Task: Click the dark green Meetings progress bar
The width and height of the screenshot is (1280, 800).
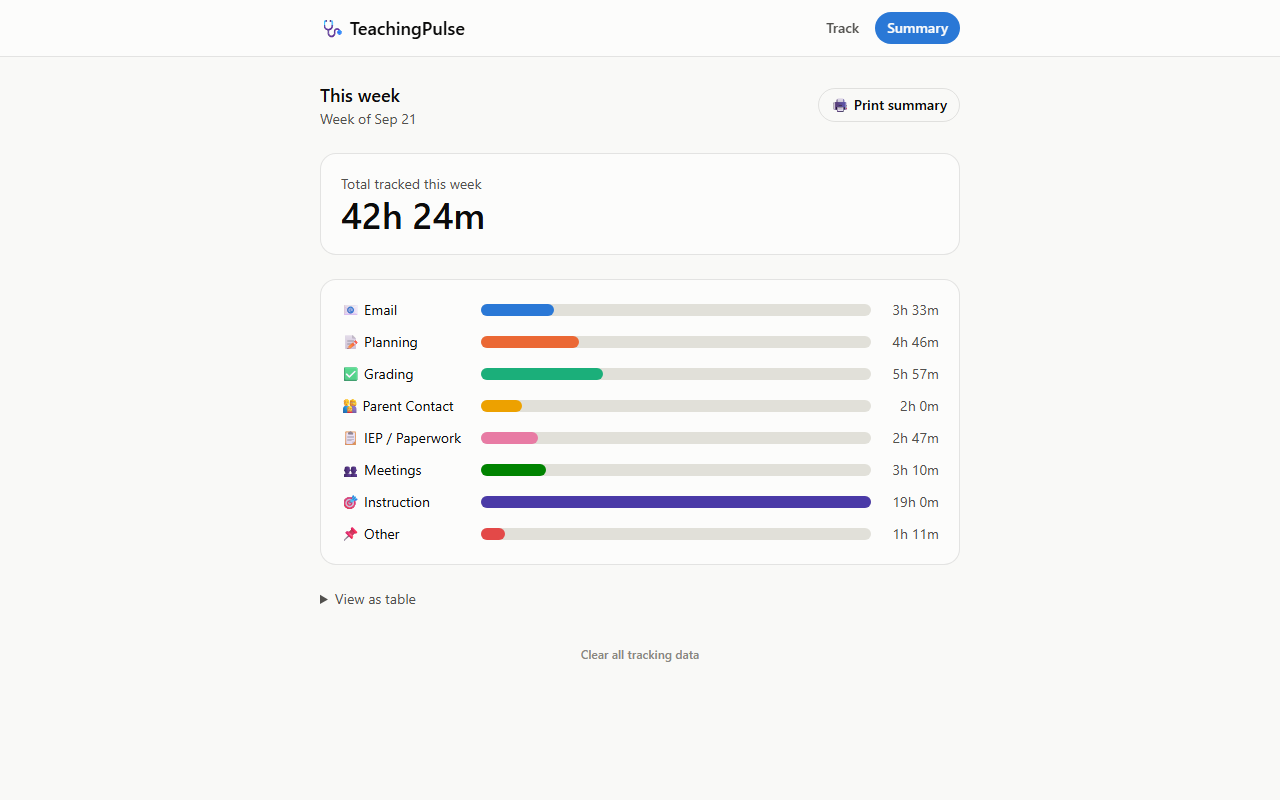Action: click(x=513, y=470)
